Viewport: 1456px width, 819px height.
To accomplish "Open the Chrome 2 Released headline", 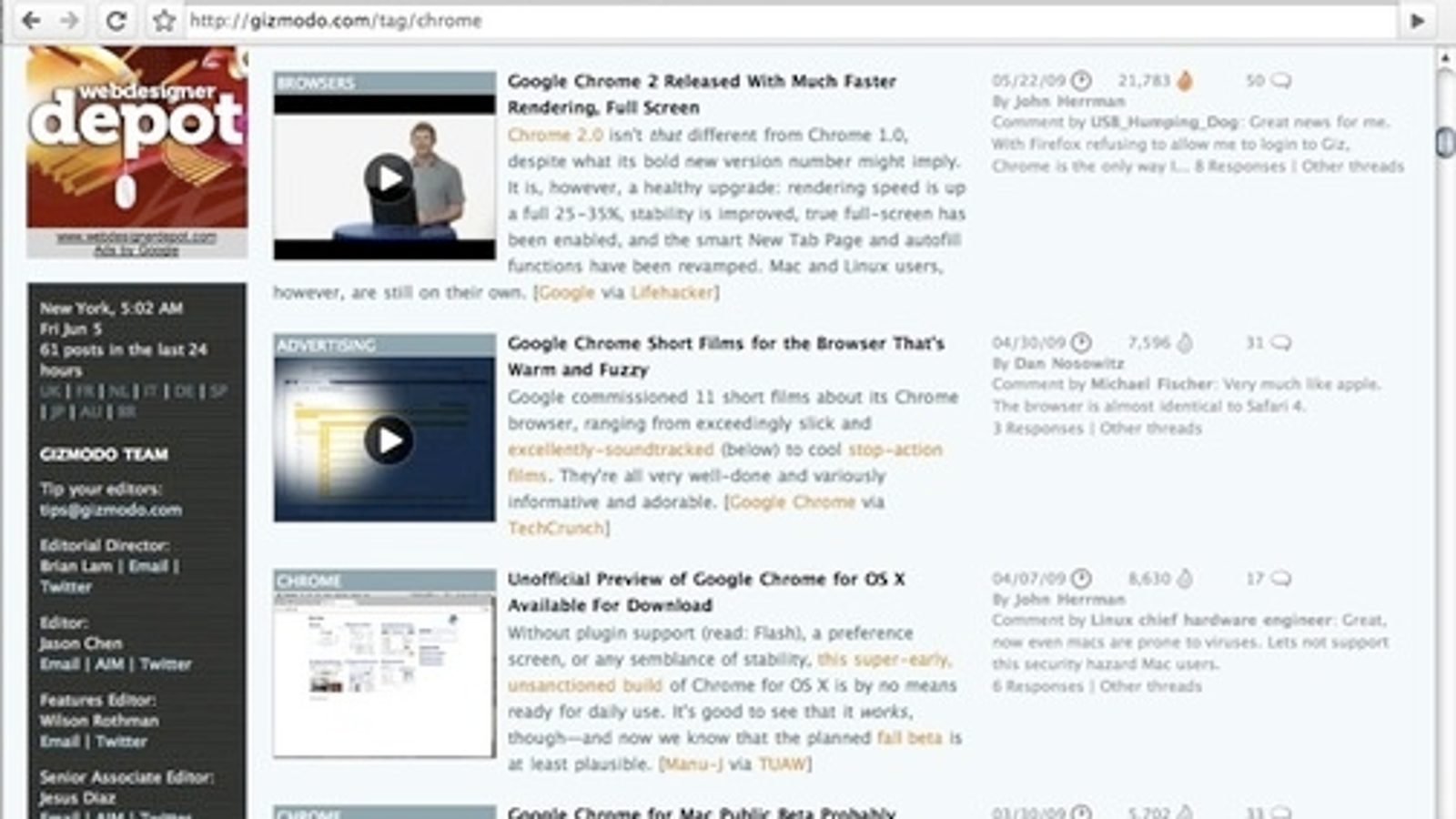I will click(702, 94).
